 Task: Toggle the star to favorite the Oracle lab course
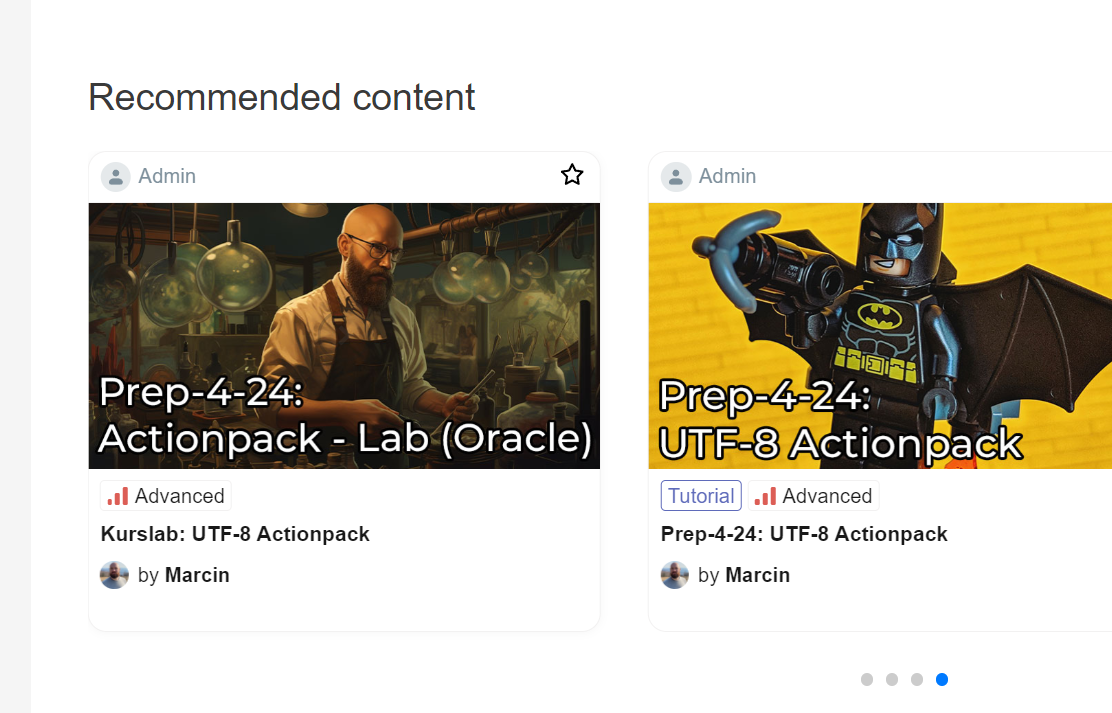(x=572, y=174)
